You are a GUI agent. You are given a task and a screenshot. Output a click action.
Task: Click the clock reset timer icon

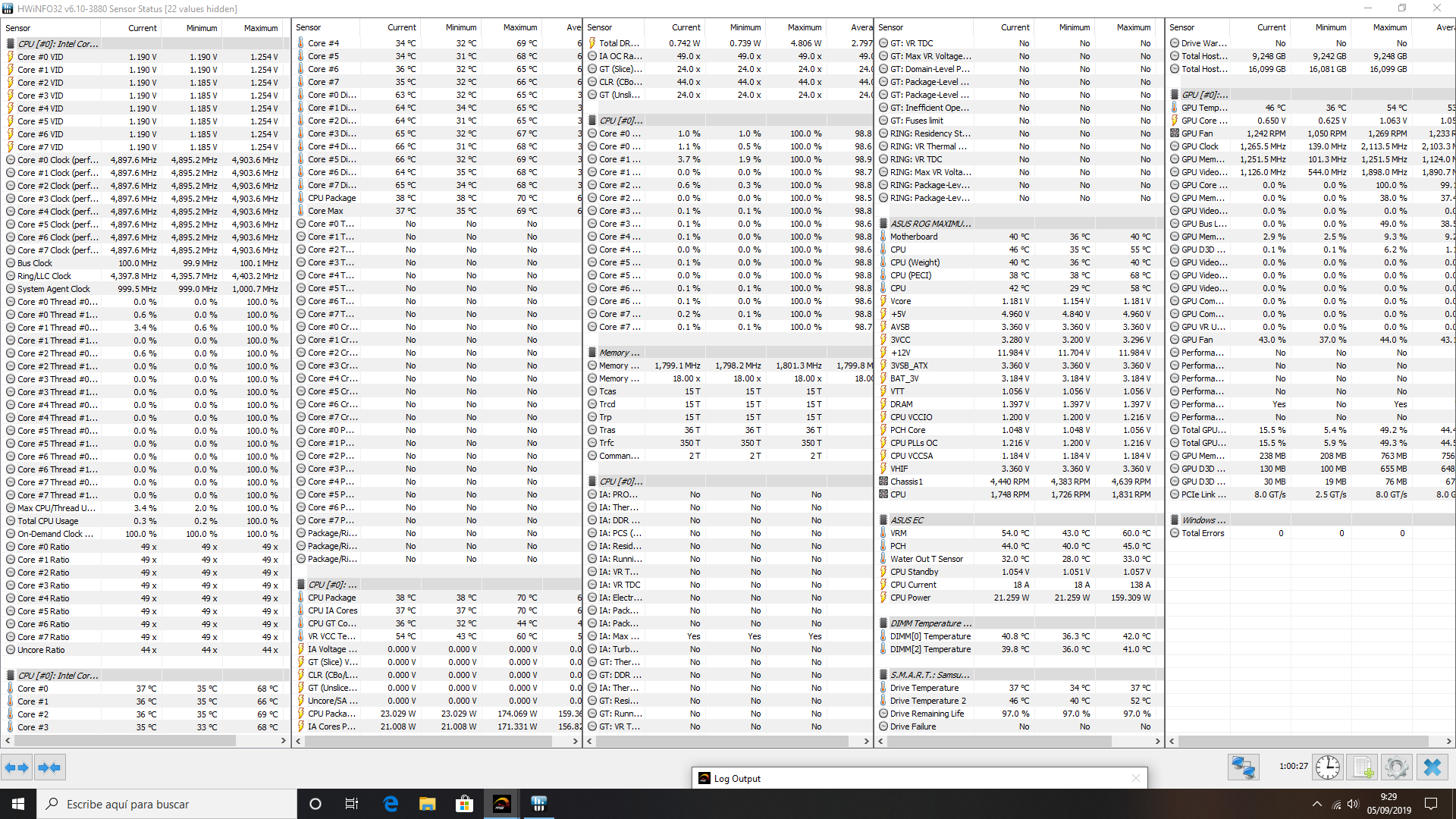coord(1327,767)
